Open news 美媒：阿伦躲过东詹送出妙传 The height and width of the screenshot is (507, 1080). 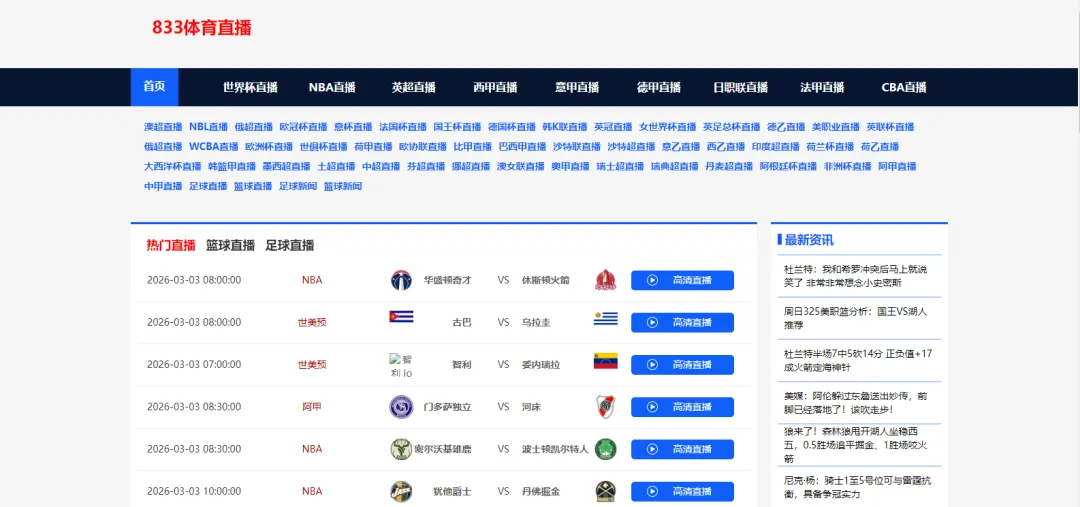(x=855, y=402)
